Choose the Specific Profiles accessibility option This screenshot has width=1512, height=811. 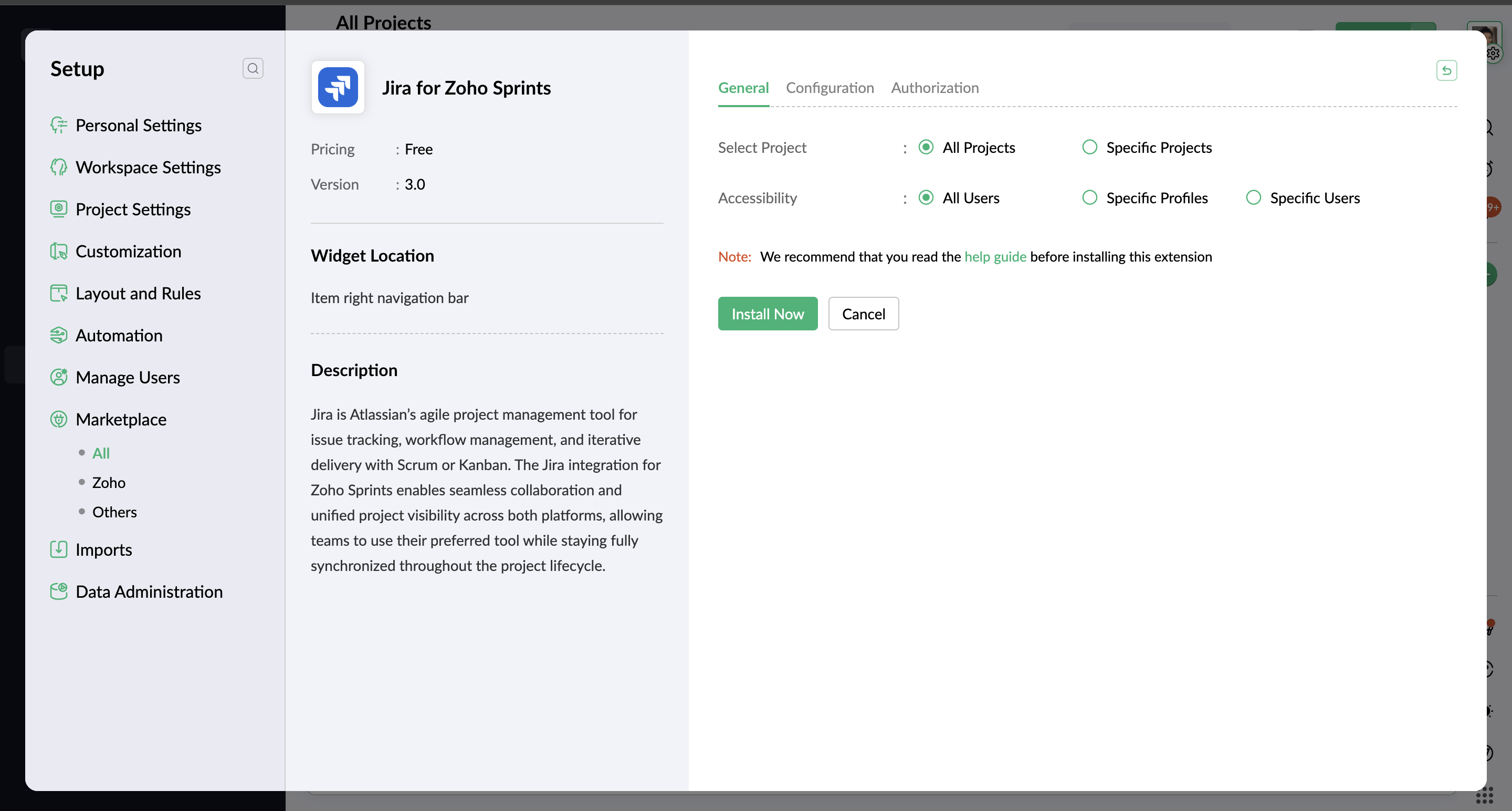pos(1089,197)
